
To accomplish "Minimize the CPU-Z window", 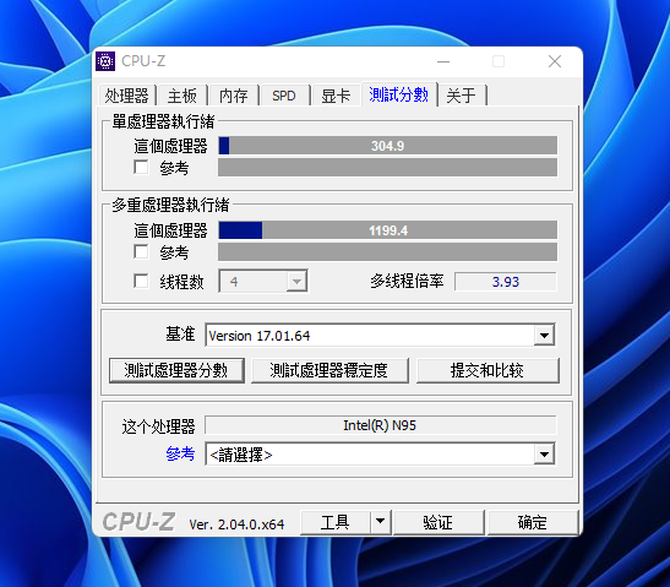I will coord(442,61).
